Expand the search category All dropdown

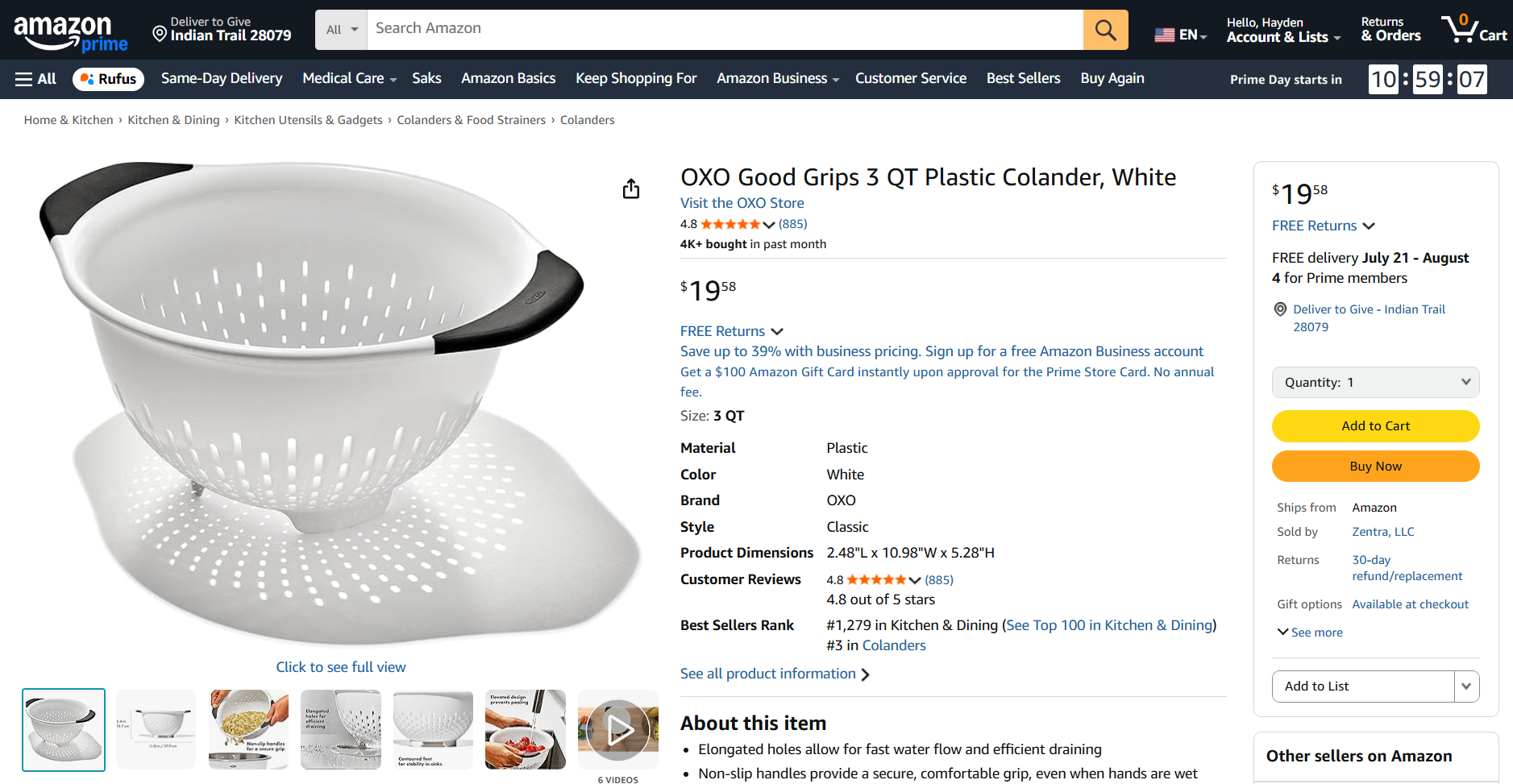click(342, 30)
